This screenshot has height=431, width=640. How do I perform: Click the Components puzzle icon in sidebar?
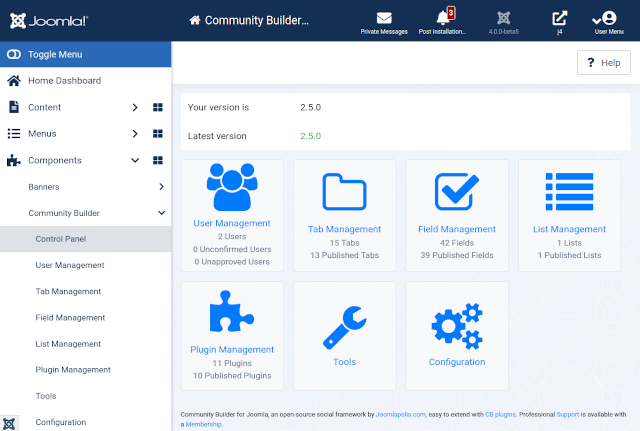(13, 160)
